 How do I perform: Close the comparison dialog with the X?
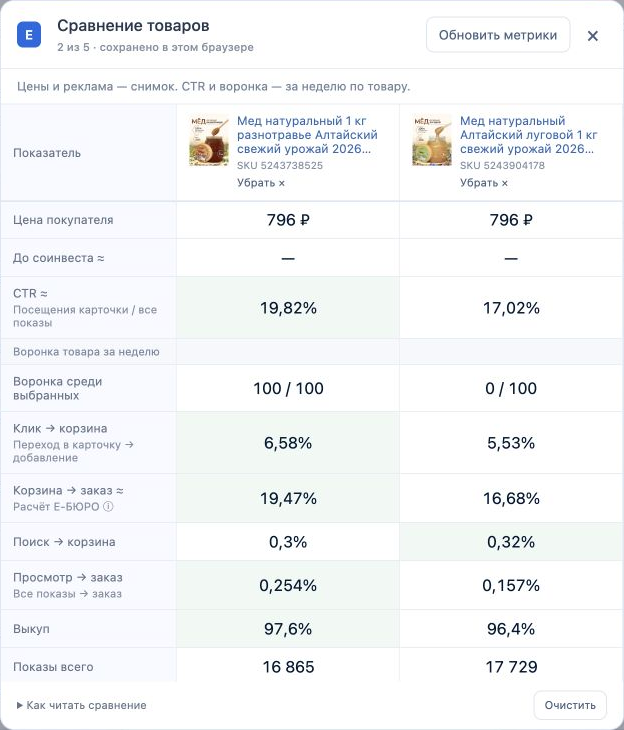592,36
